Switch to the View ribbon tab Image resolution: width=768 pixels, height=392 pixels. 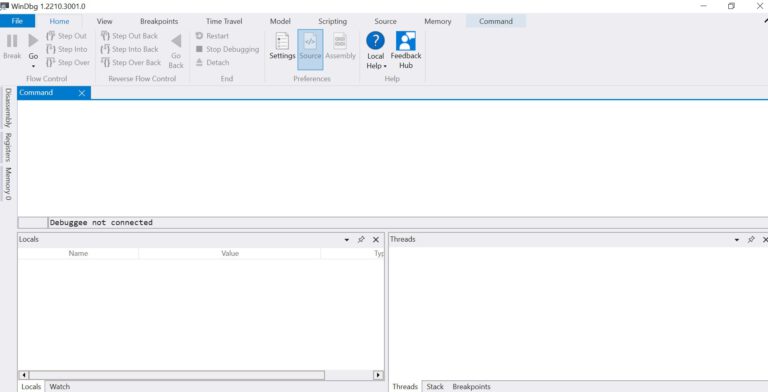[104, 21]
